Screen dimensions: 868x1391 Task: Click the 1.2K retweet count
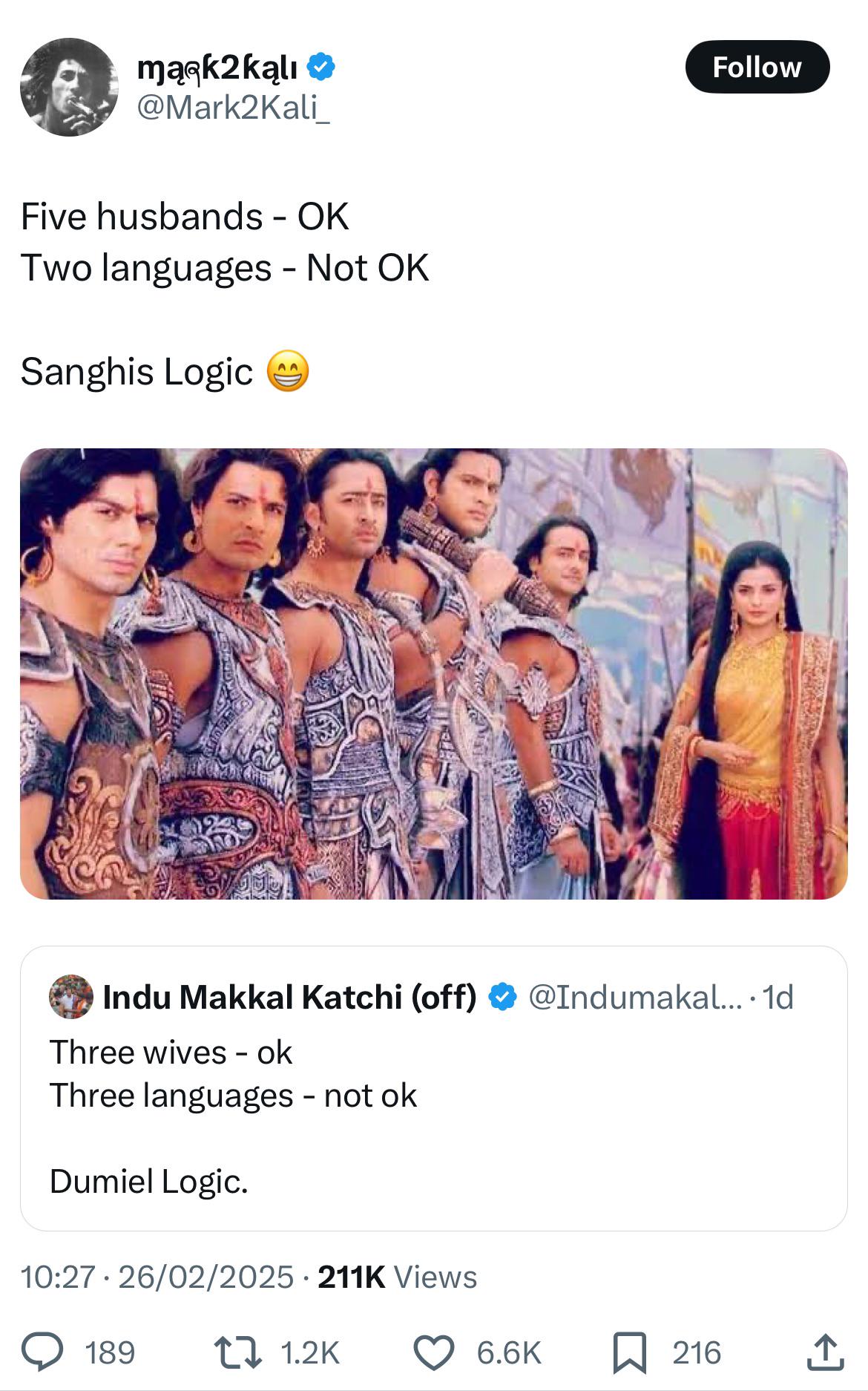point(310,1352)
